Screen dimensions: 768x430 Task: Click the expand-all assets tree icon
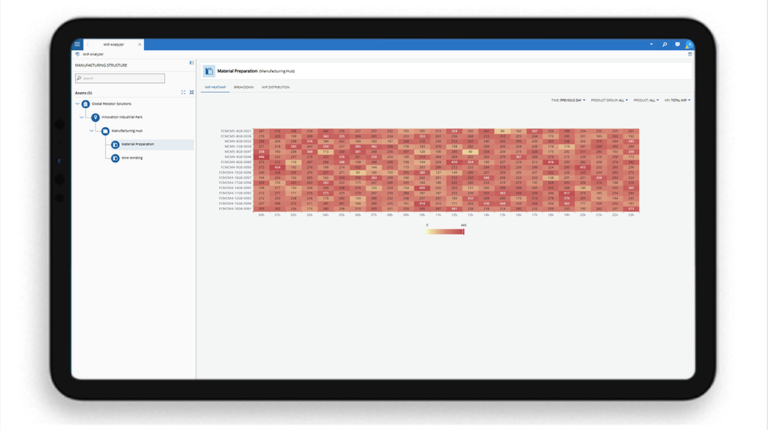coord(183,92)
